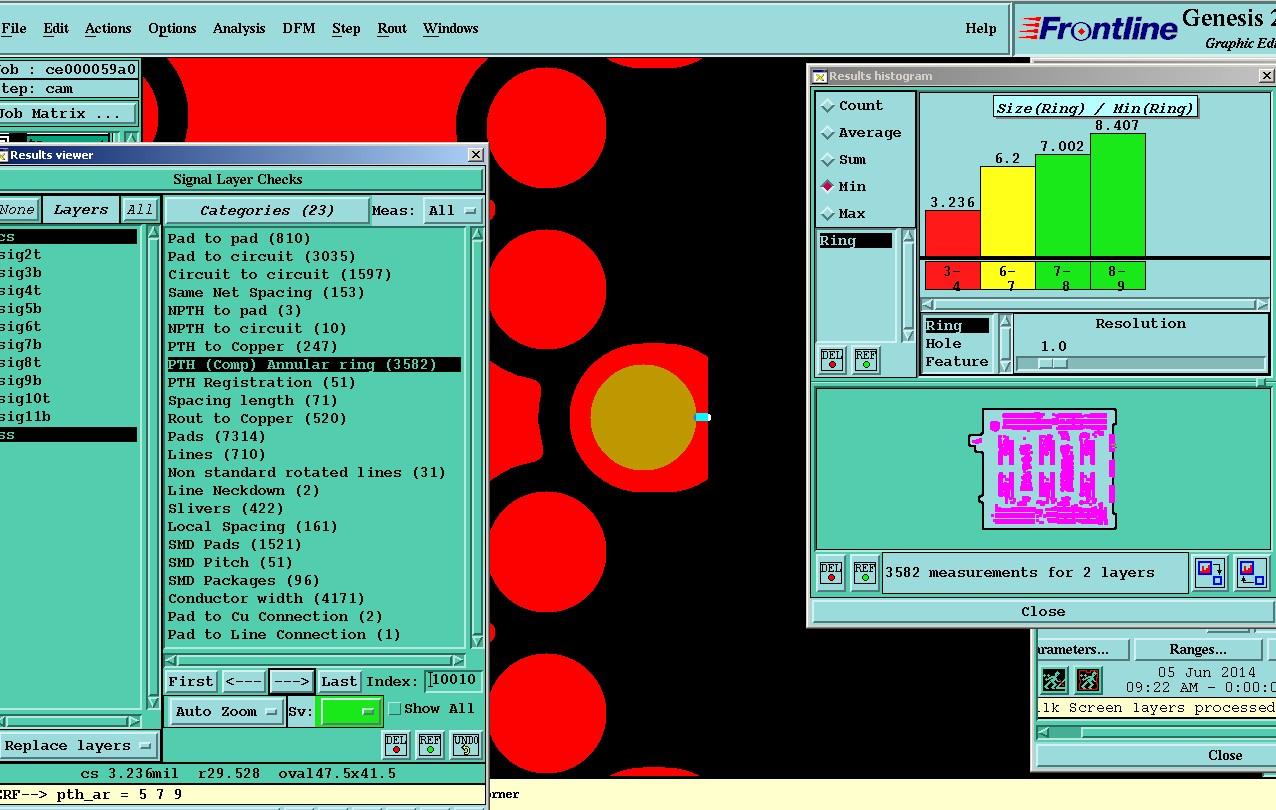1276x810 pixels.
Task: Click yellow 6-7 histogram range swatch
Action: pos(1007,276)
